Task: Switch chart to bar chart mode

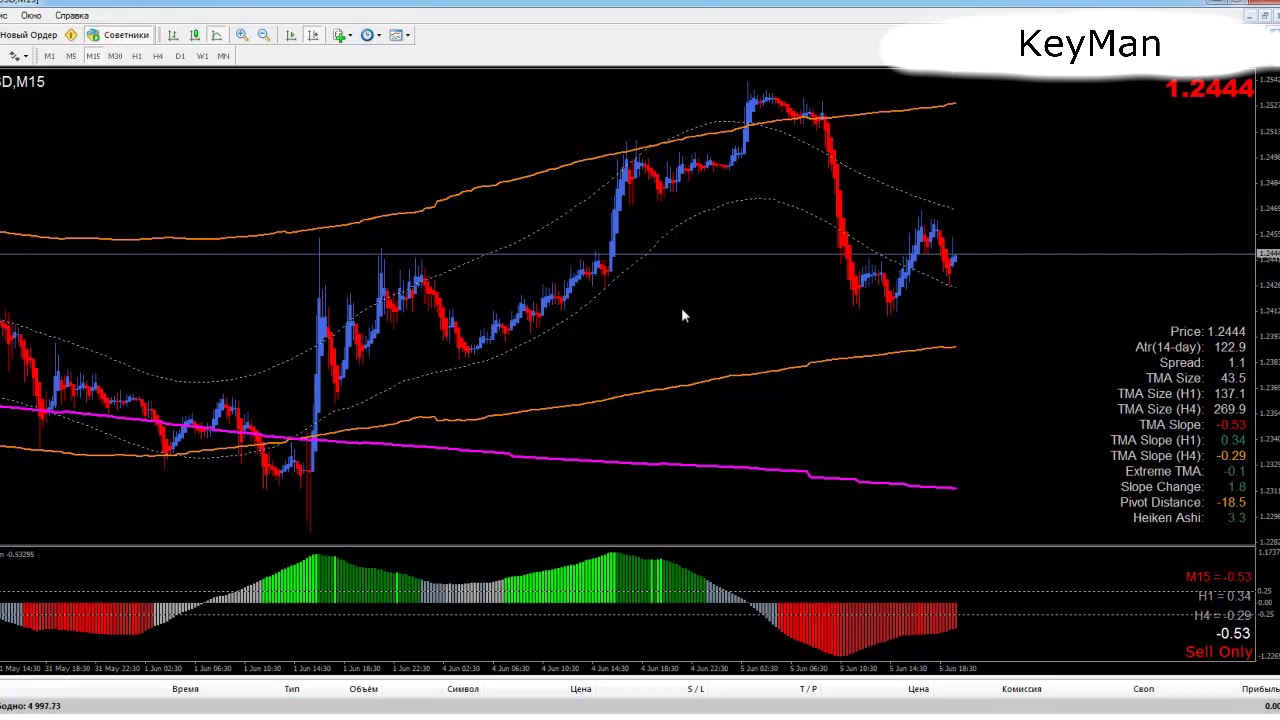Action: pyautogui.click(x=173, y=35)
